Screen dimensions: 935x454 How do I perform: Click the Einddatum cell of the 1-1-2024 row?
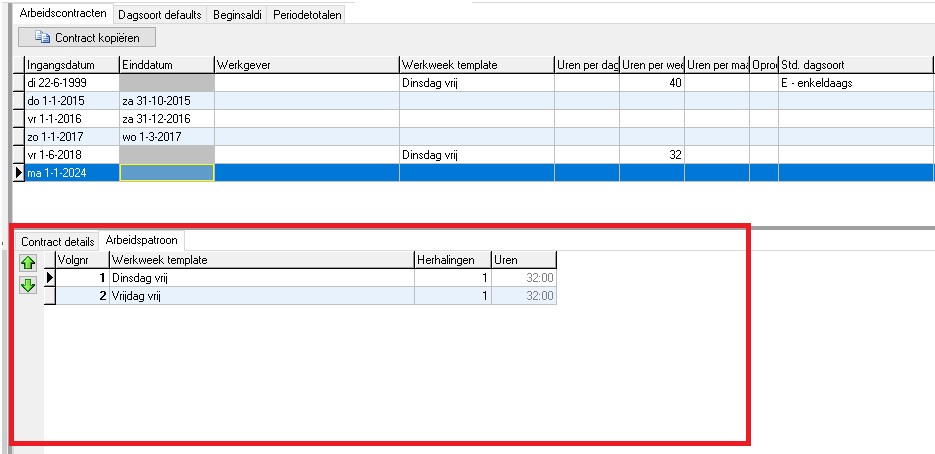166,173
